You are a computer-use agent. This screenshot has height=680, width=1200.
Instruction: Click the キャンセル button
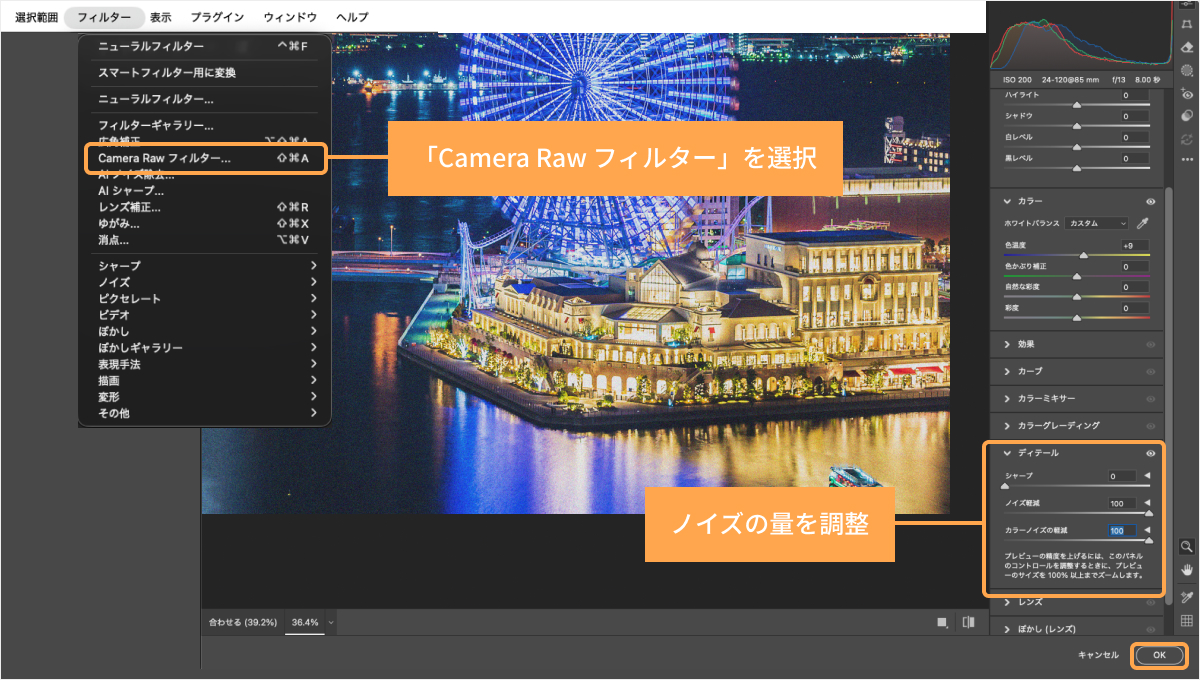coord(1098,654)
